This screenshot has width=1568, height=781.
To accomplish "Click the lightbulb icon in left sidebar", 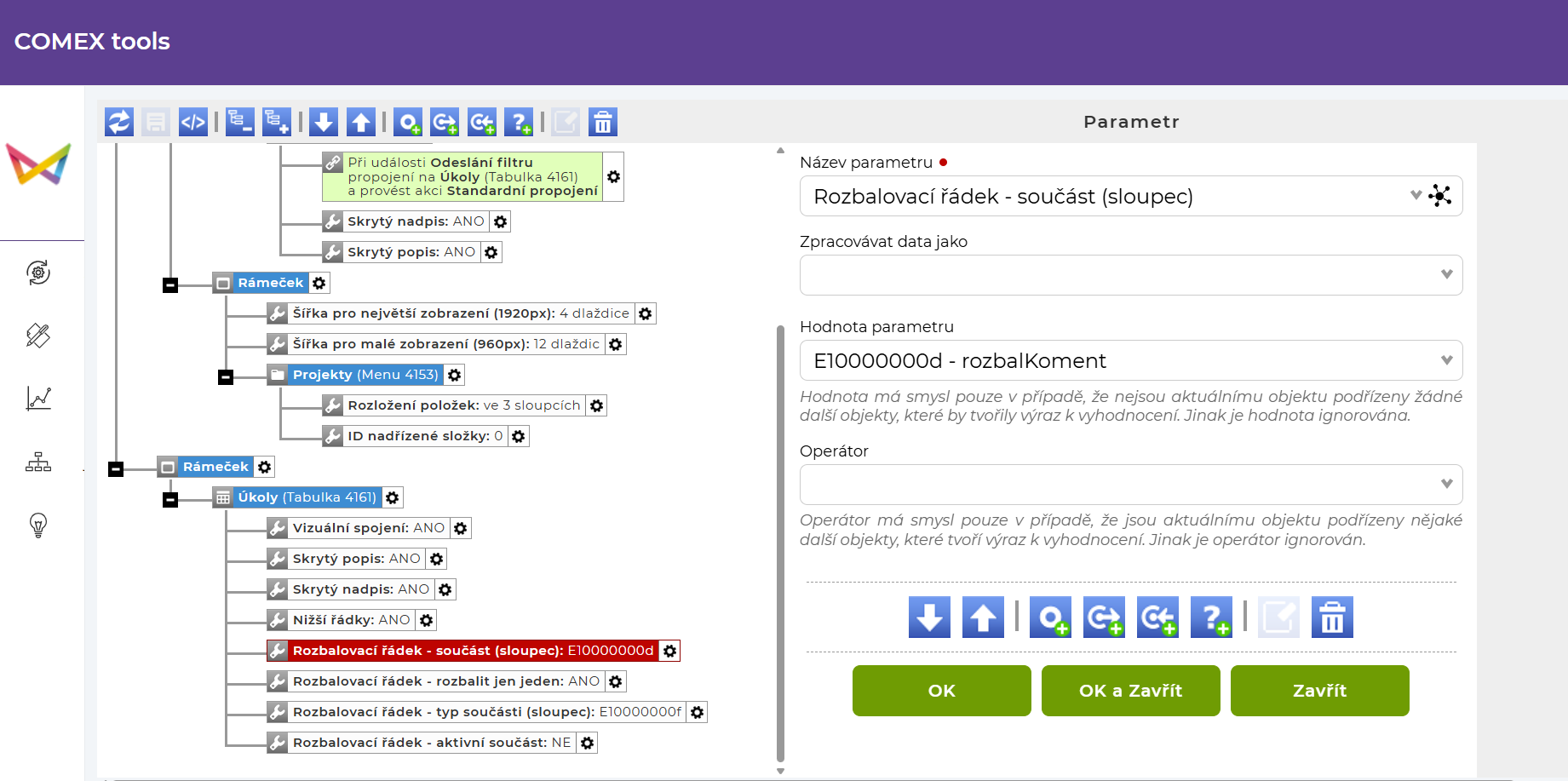I will (x=38, y=525).
